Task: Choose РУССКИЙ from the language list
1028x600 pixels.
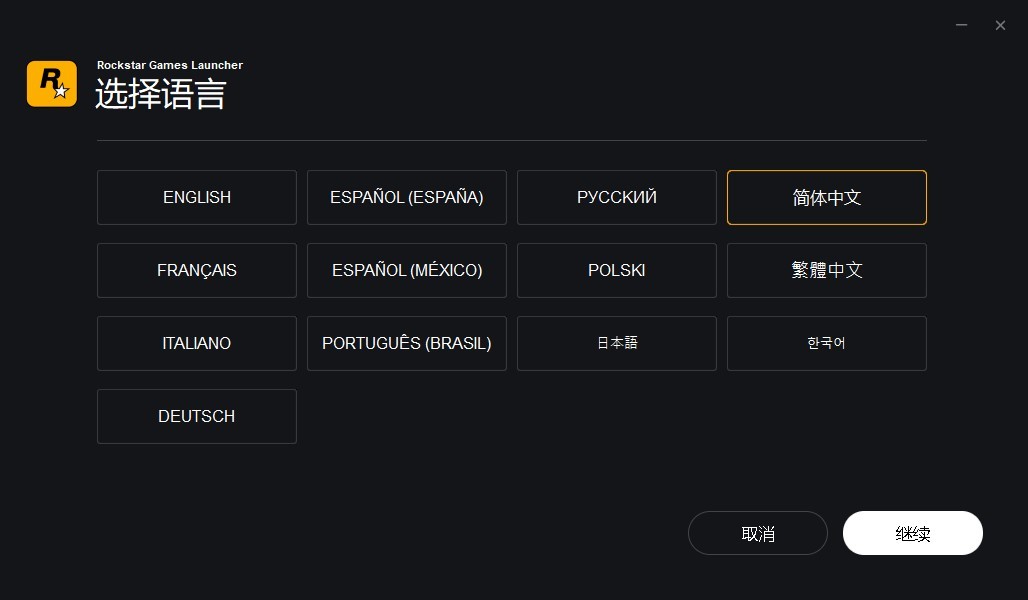Action: 616,197
